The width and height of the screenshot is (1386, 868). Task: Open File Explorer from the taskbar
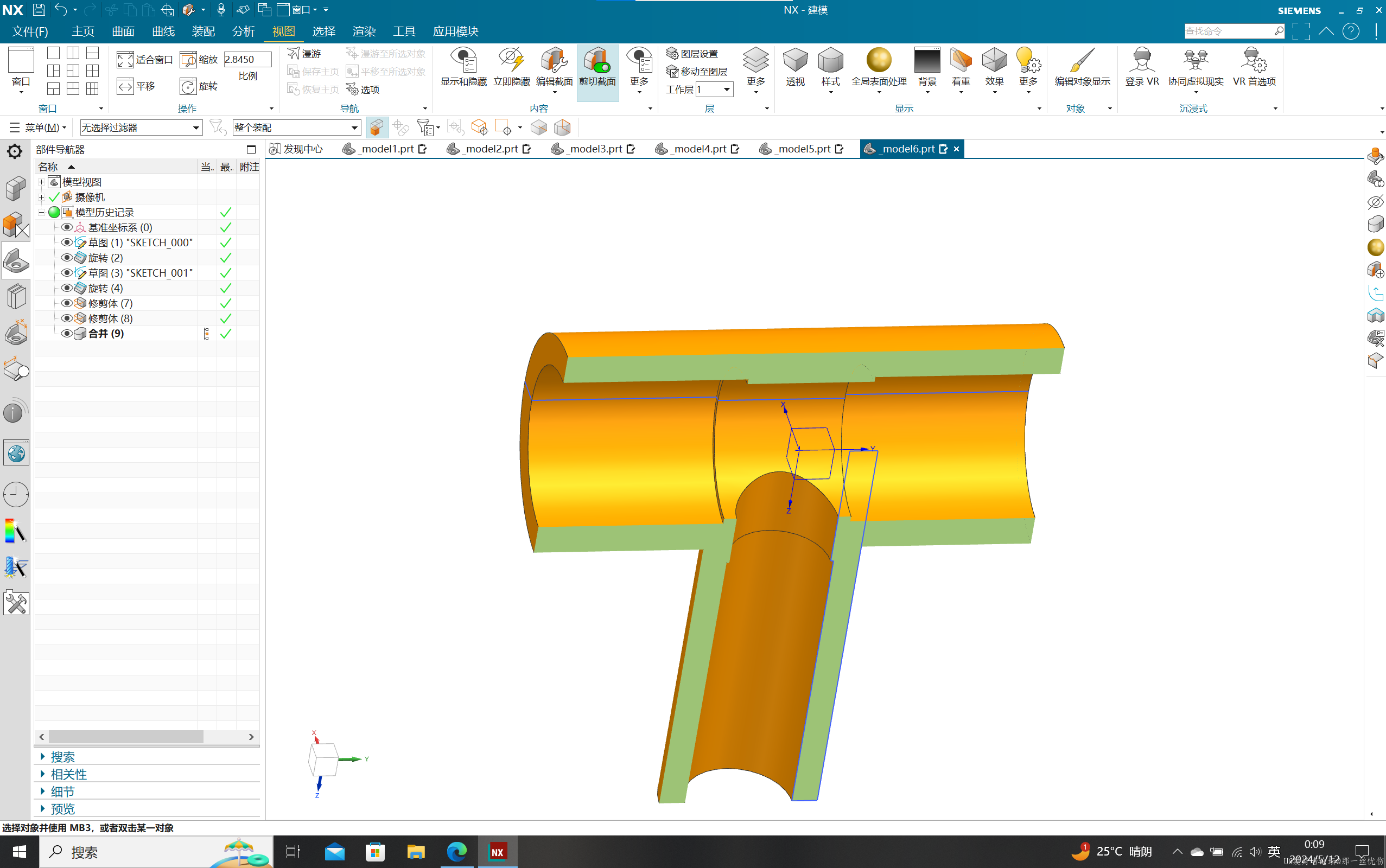click(416, 851)
